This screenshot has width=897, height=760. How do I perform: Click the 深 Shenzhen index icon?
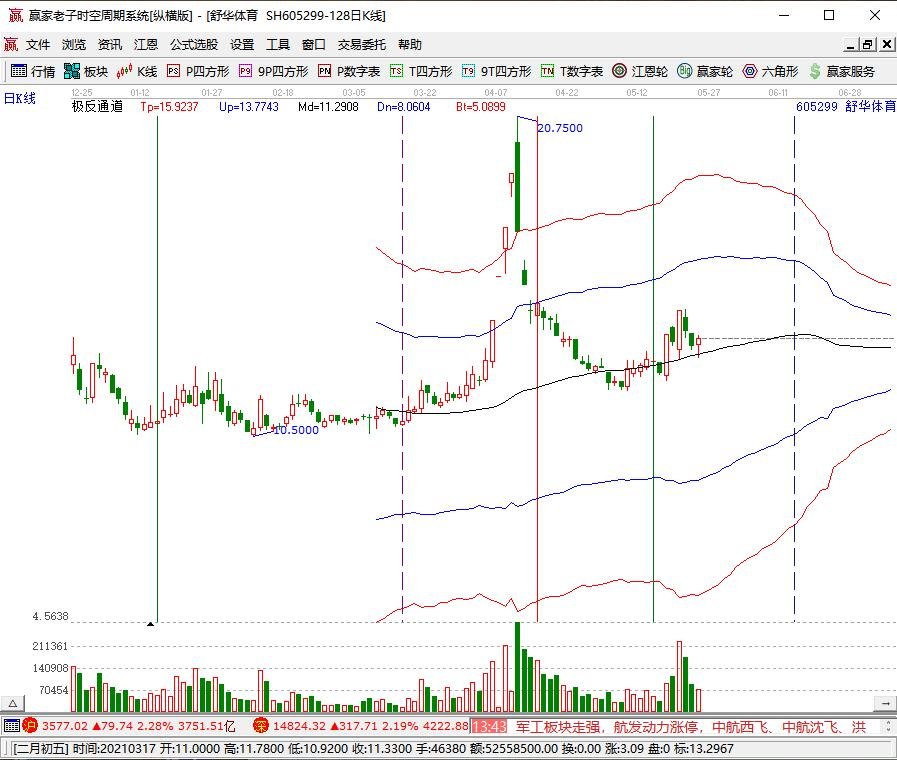pyautogui.click(x=261, y=726)
